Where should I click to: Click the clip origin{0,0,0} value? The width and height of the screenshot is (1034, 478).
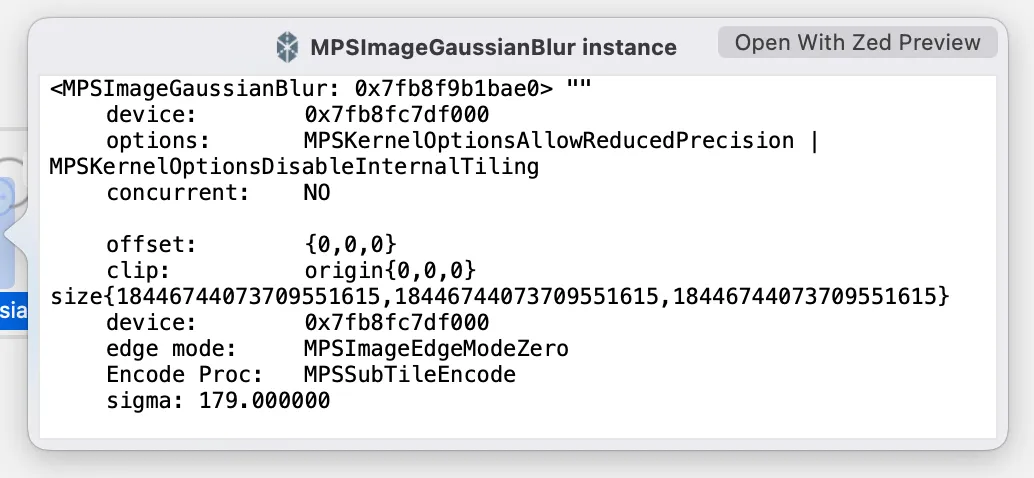click(389, 270)
